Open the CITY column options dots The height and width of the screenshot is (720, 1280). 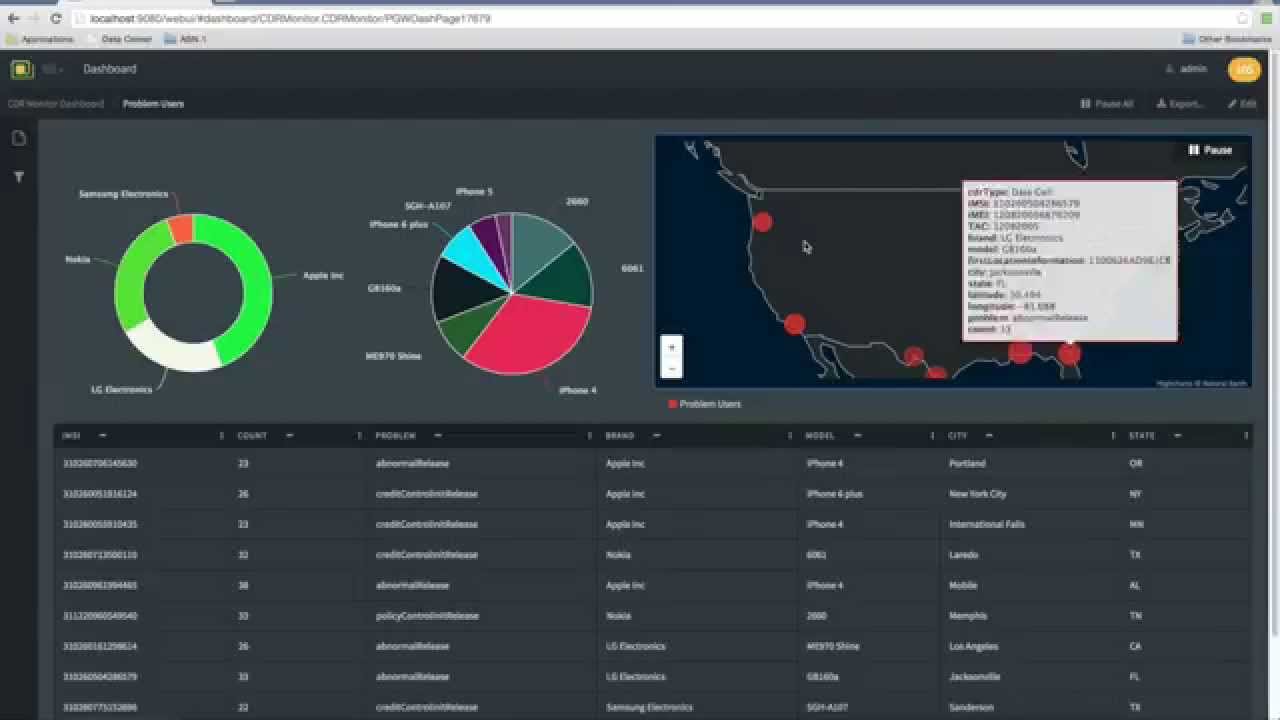1112,436
